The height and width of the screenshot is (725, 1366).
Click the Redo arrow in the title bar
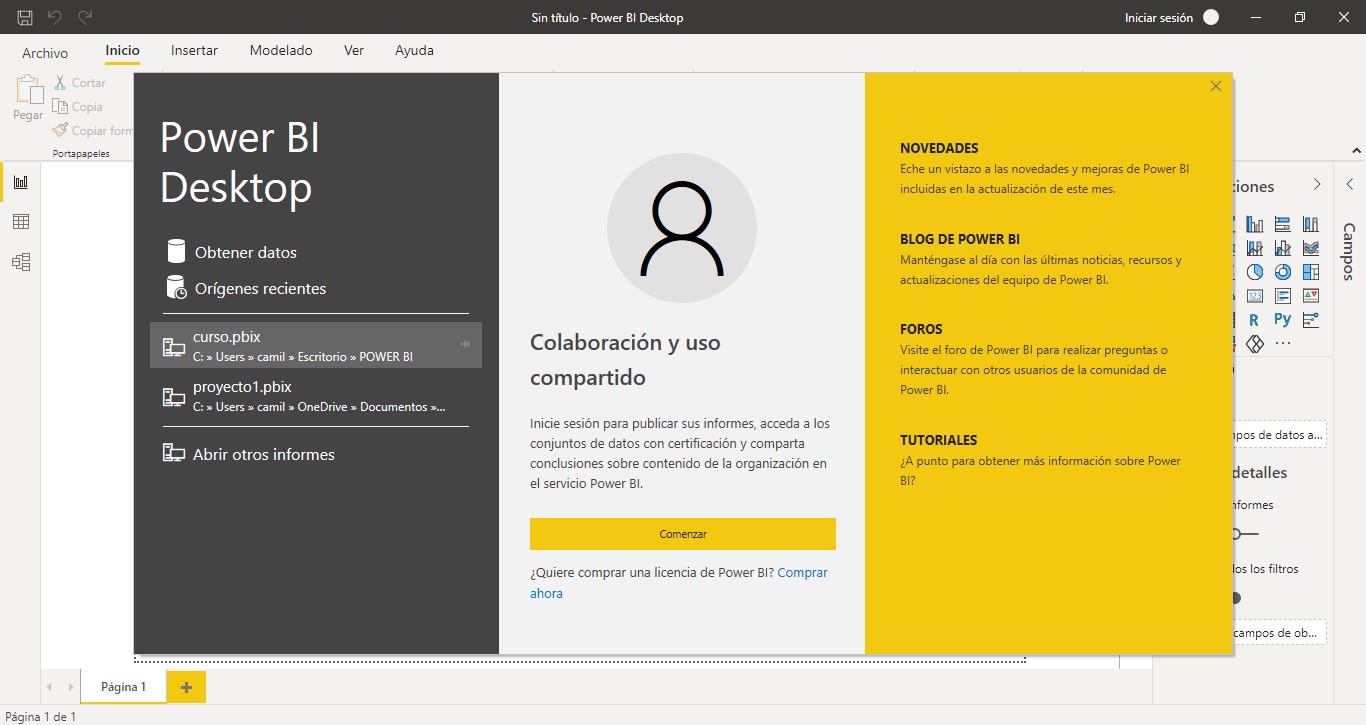pos(85,17)
